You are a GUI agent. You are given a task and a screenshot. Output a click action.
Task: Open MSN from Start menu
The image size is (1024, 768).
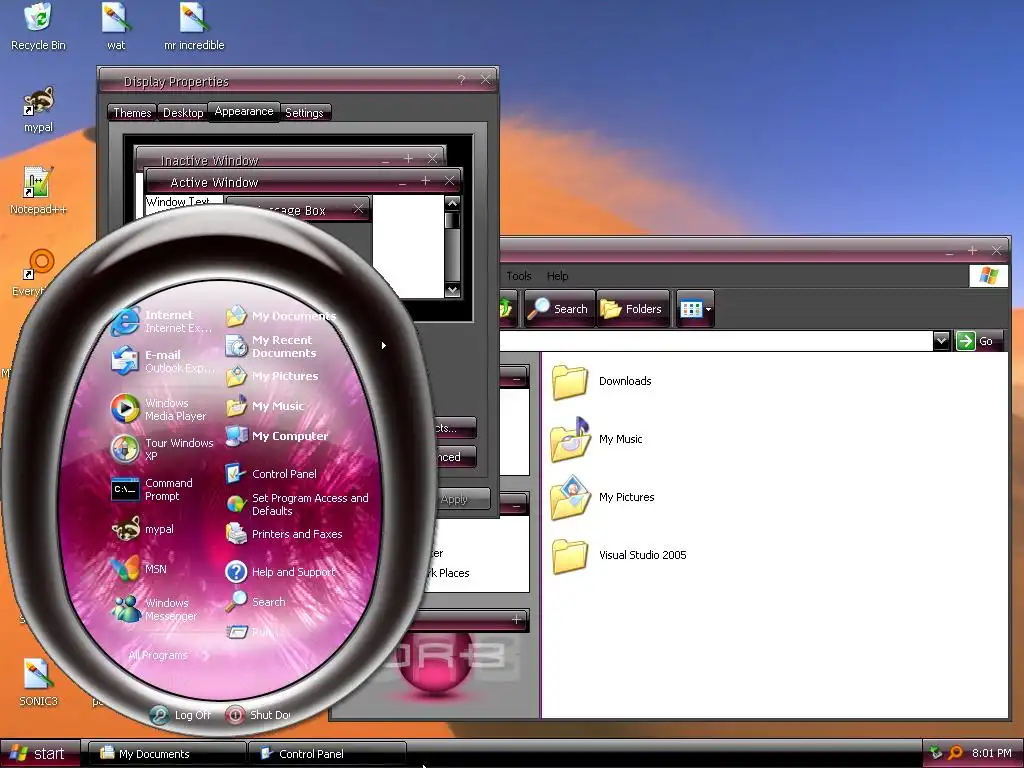139,569
